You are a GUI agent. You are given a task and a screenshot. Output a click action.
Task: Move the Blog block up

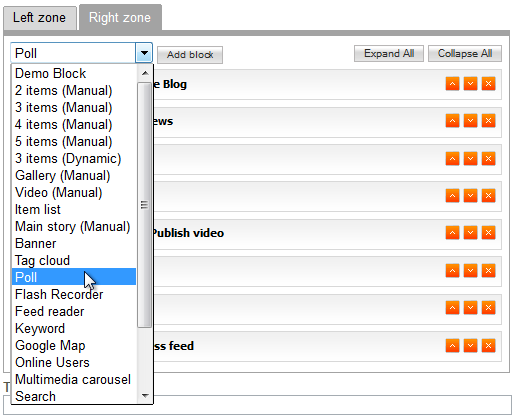(x=452, y=84)
